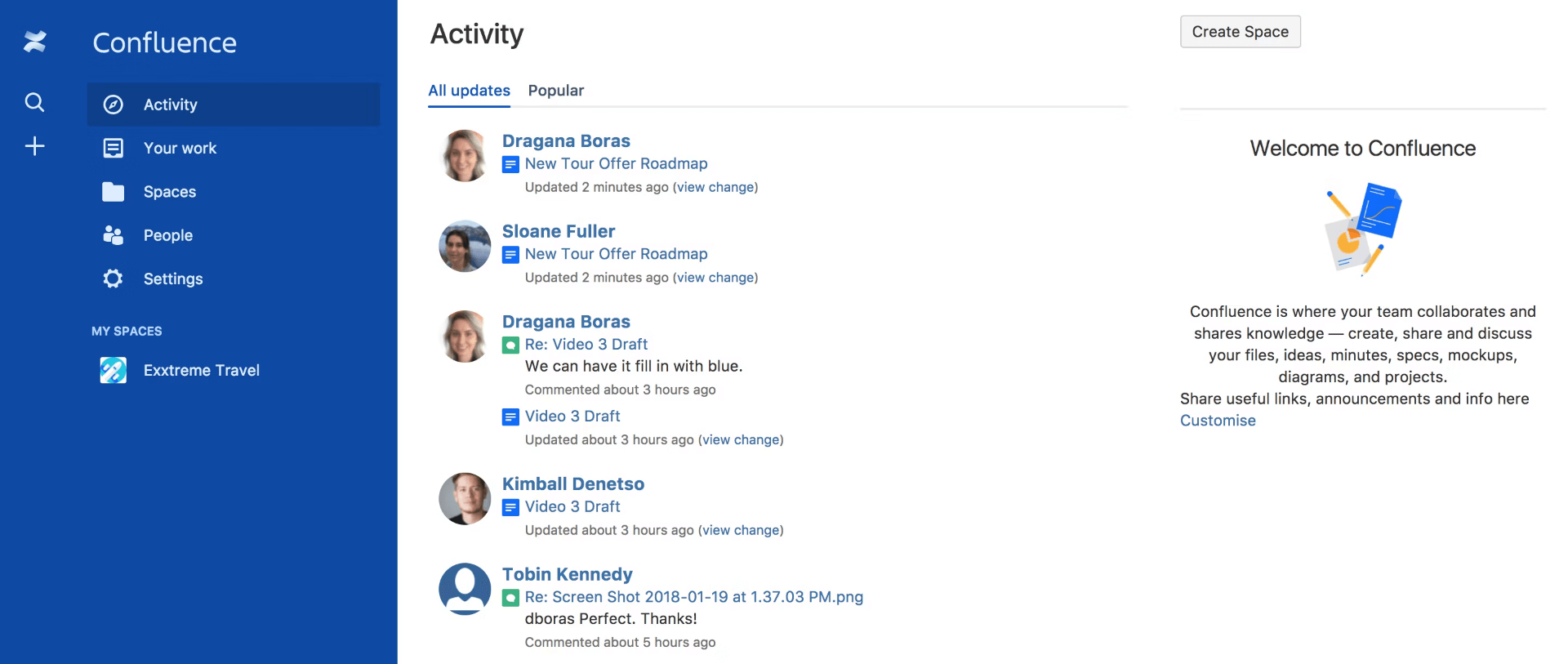
Task: Open Settings in the sidebar
Action: click(x=234, y=279)
